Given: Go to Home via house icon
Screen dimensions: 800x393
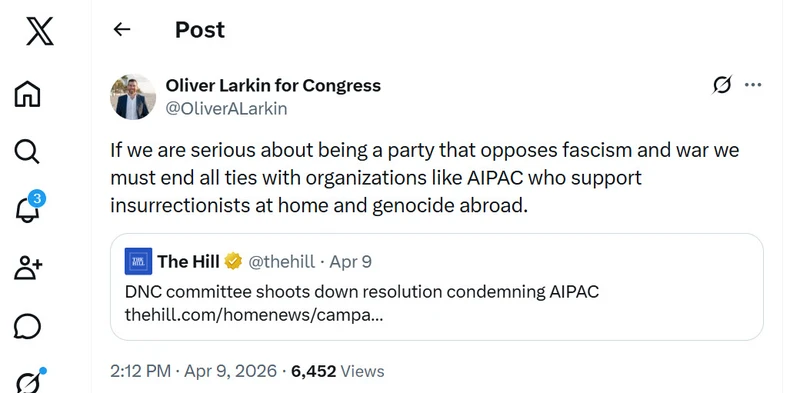Looking at the screenshot, I should tap(28, 94).
